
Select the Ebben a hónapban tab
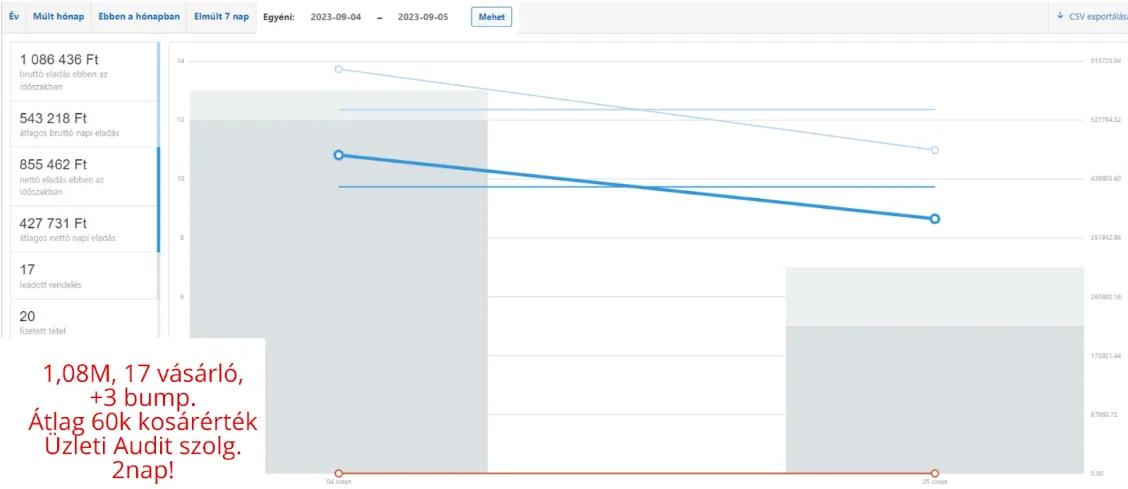click(139, 17)
